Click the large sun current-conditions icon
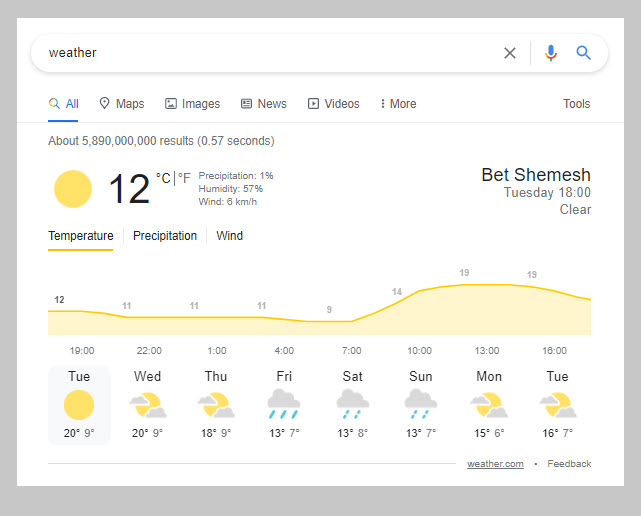 (x=73, y=189)
